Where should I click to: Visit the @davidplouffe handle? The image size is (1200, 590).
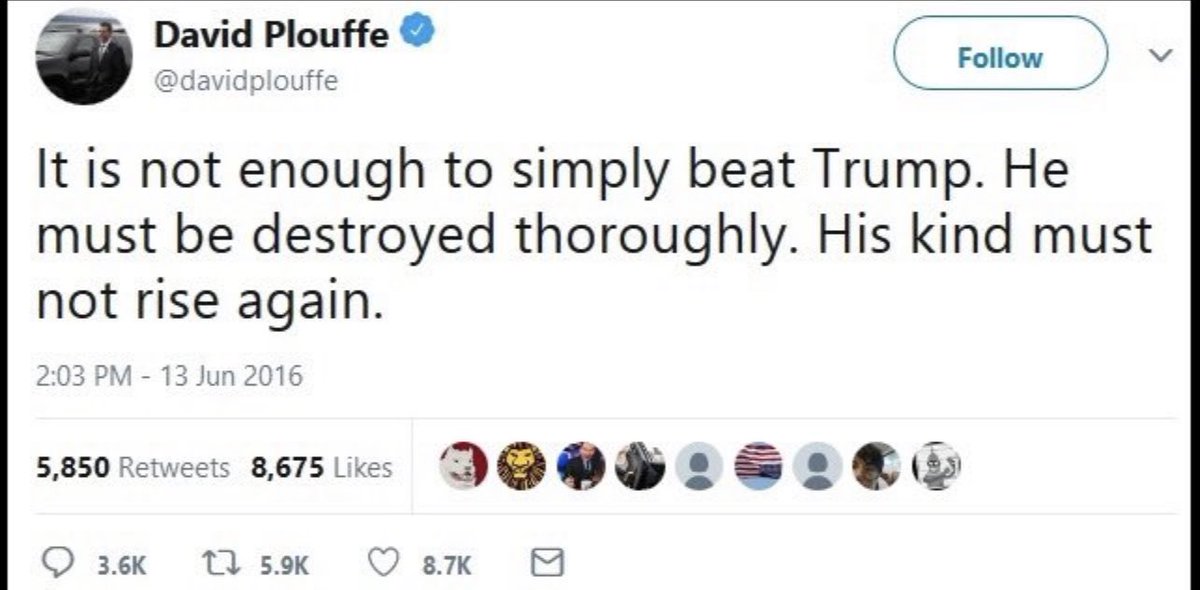click(245, 81)
